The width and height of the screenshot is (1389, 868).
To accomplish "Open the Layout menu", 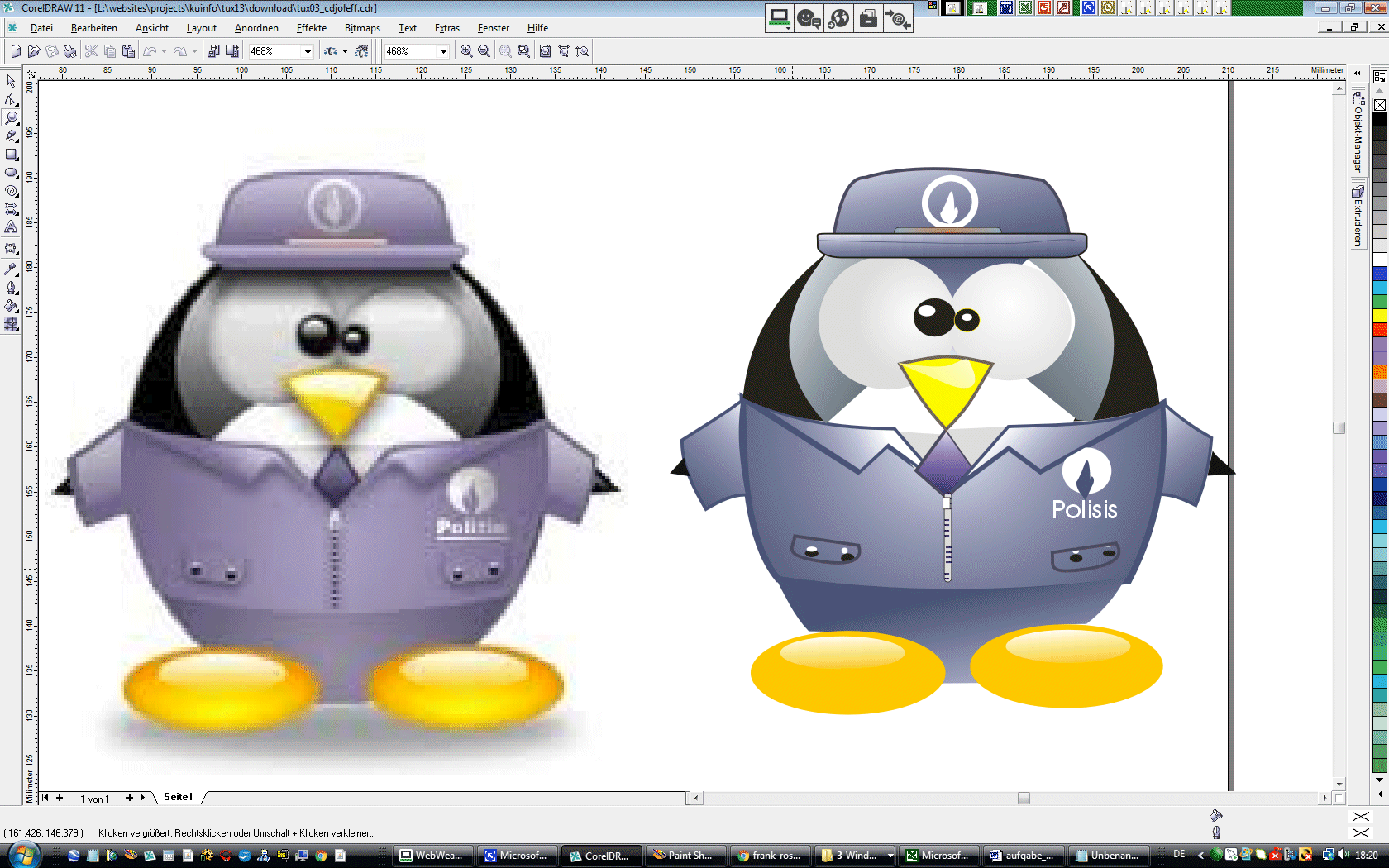I will tap(202, 28).
